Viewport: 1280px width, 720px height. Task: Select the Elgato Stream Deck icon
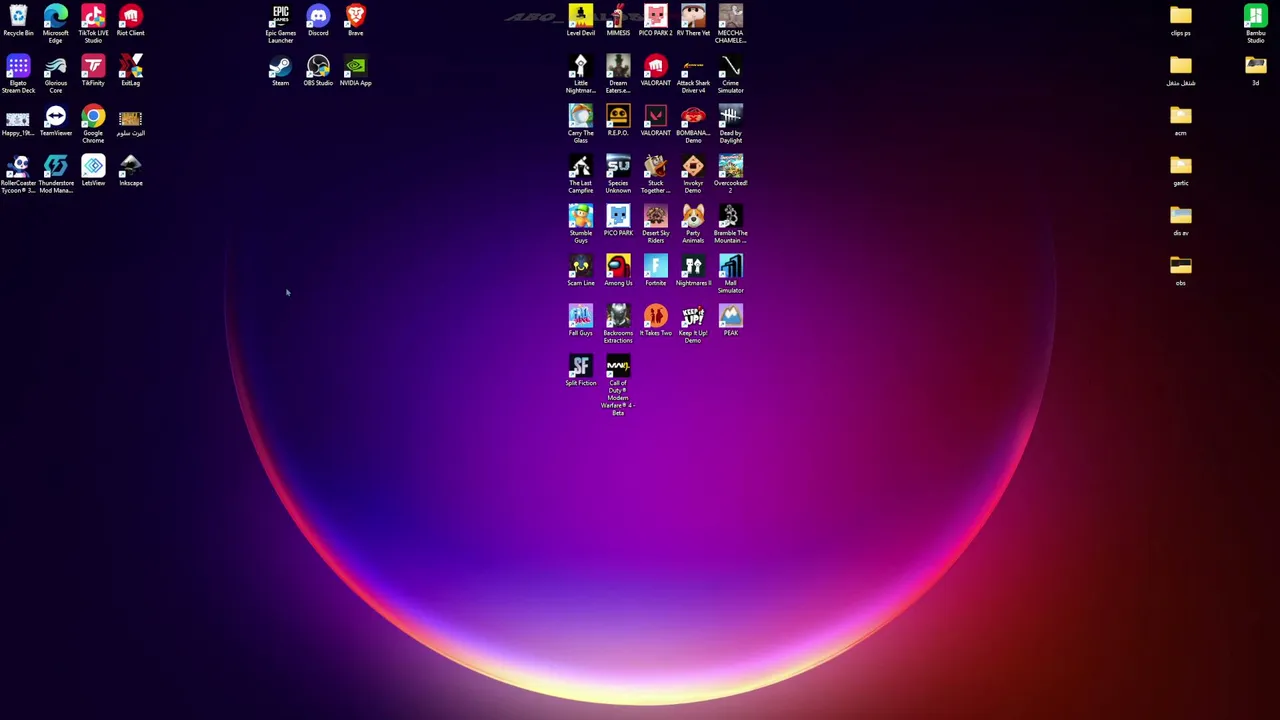point(18,73)
